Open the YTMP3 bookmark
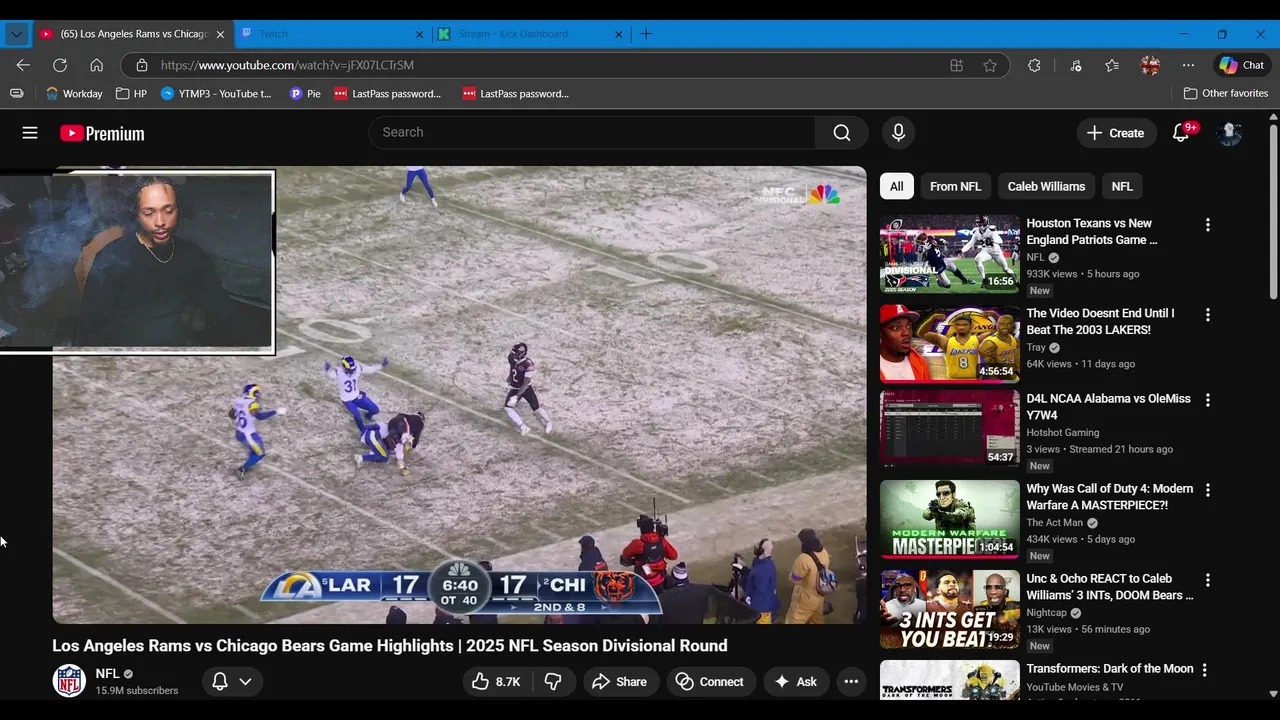Viewport: 1280px width, 720px height. (x=216, y=94)
